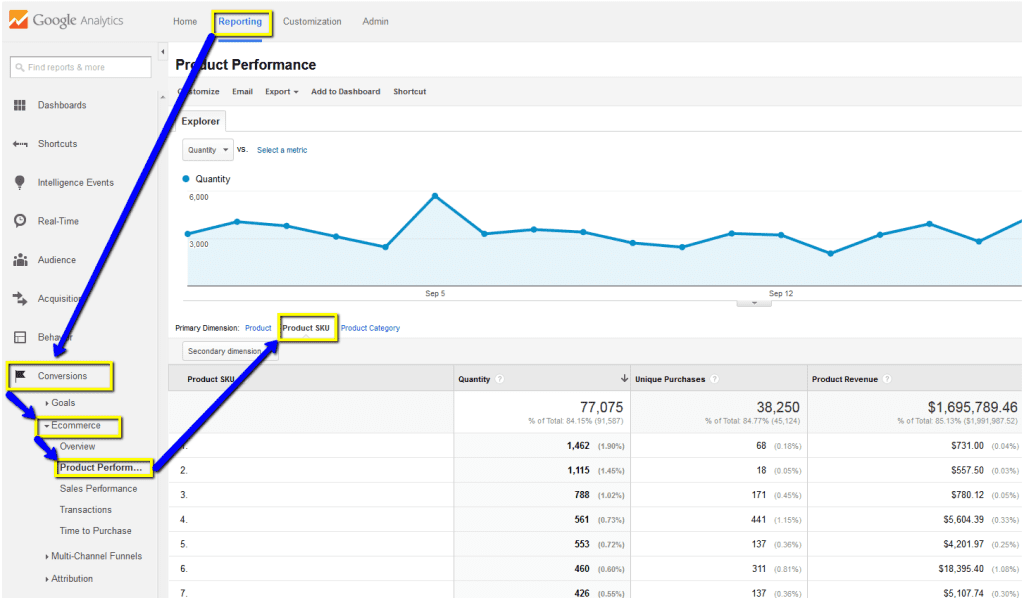This screenshot has height=598, width=1024.
Task: Click the Conversions flag icon
Action: coord(20,375)
